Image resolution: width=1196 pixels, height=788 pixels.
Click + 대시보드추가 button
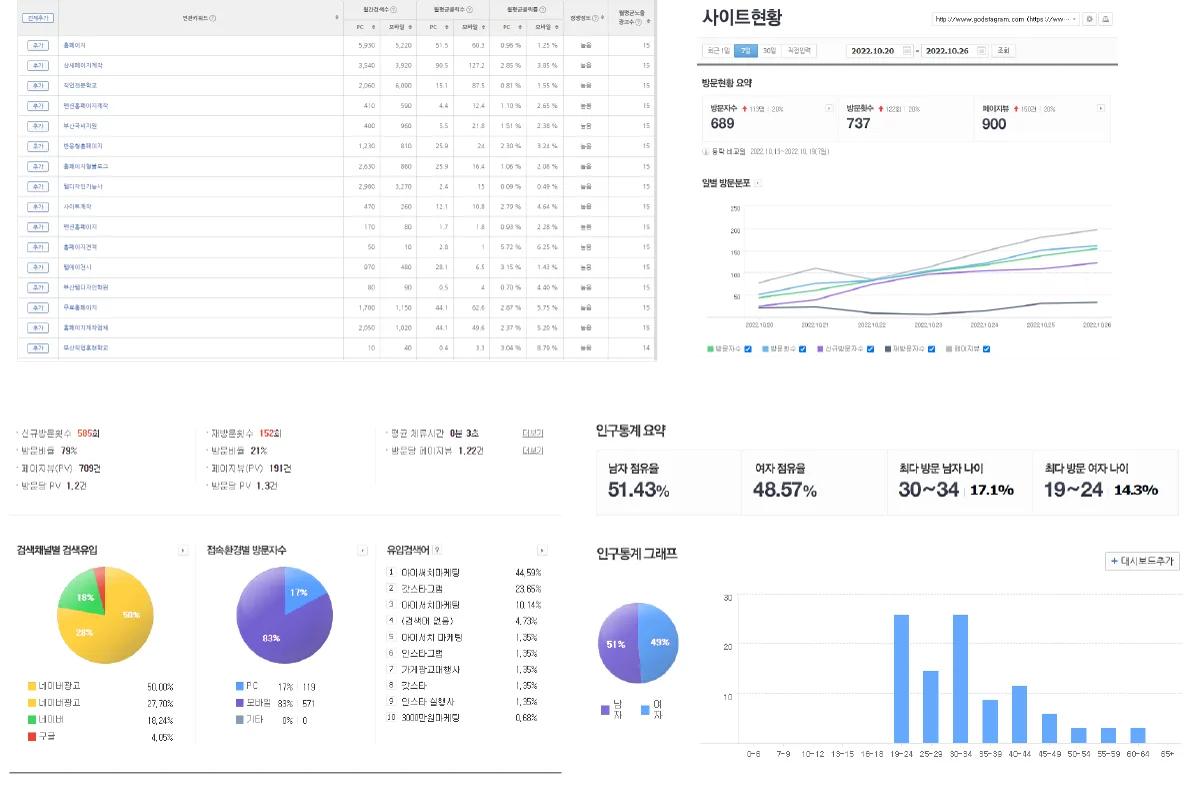pos(1142,561)
